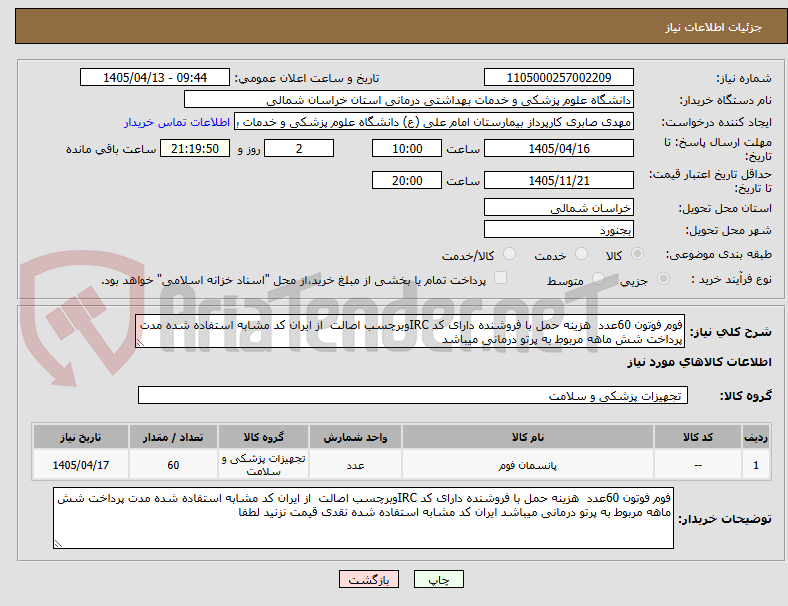
Task: Click the گروه کالا field تجهیزات پزشکی و سلامت
Action: click(x=413, y=395)
